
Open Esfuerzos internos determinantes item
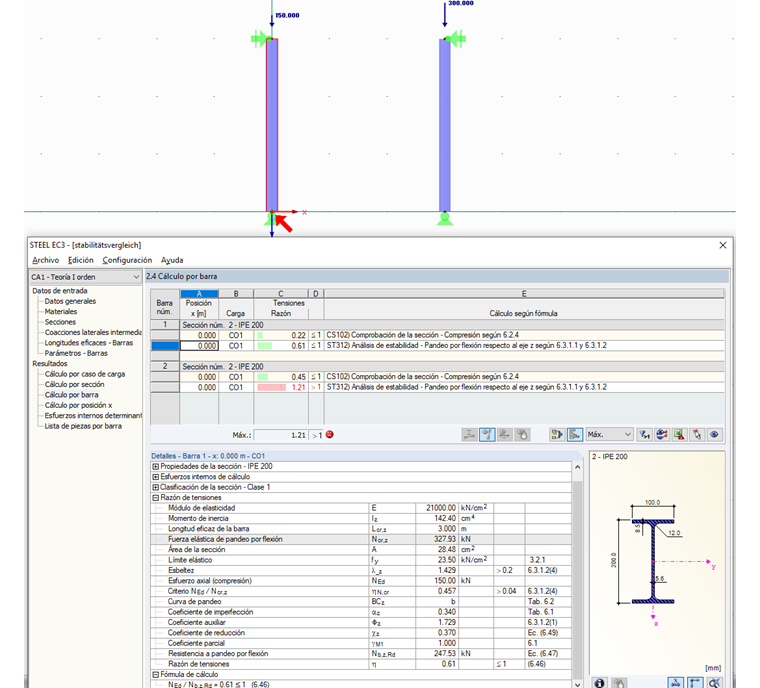(x=93, y=416)
